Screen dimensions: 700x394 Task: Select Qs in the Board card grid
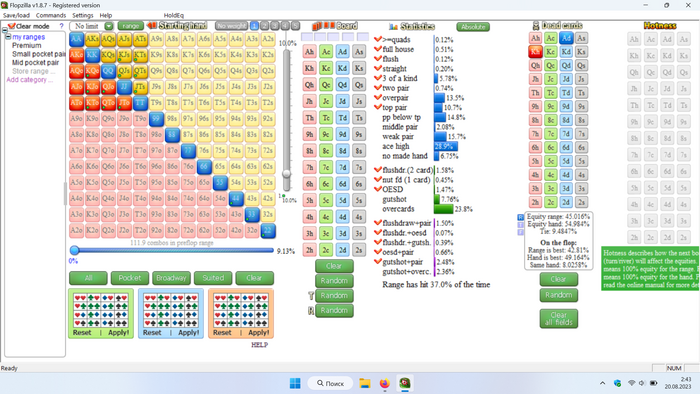(359, 84)
